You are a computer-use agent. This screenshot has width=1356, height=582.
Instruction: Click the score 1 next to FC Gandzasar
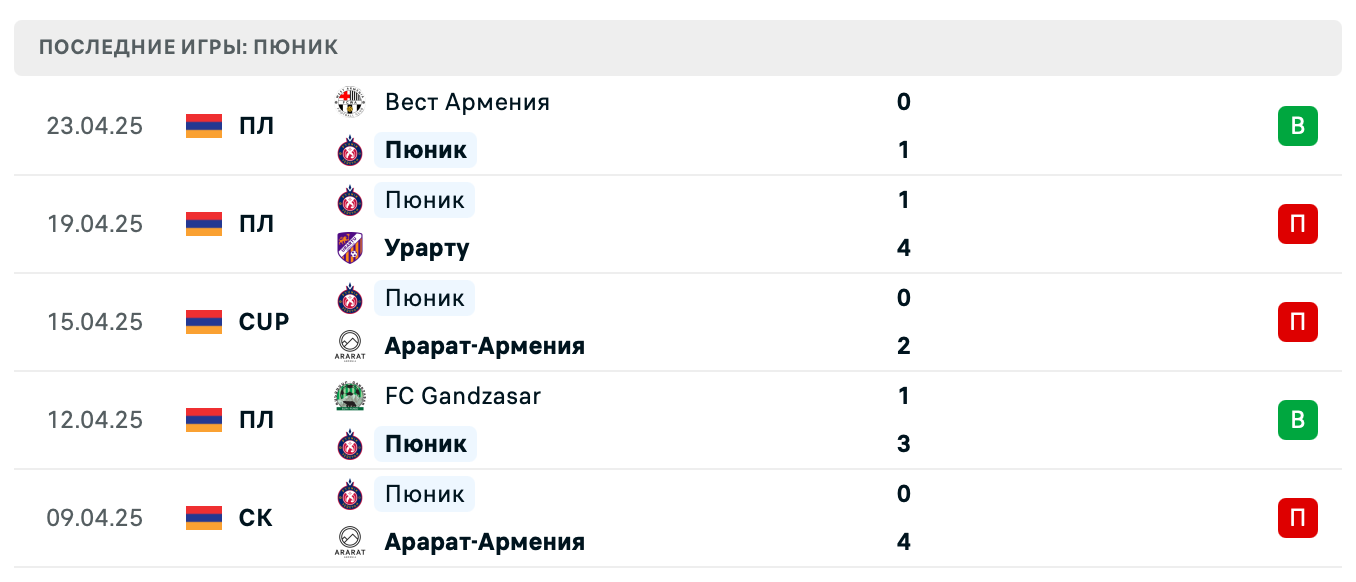903,395
